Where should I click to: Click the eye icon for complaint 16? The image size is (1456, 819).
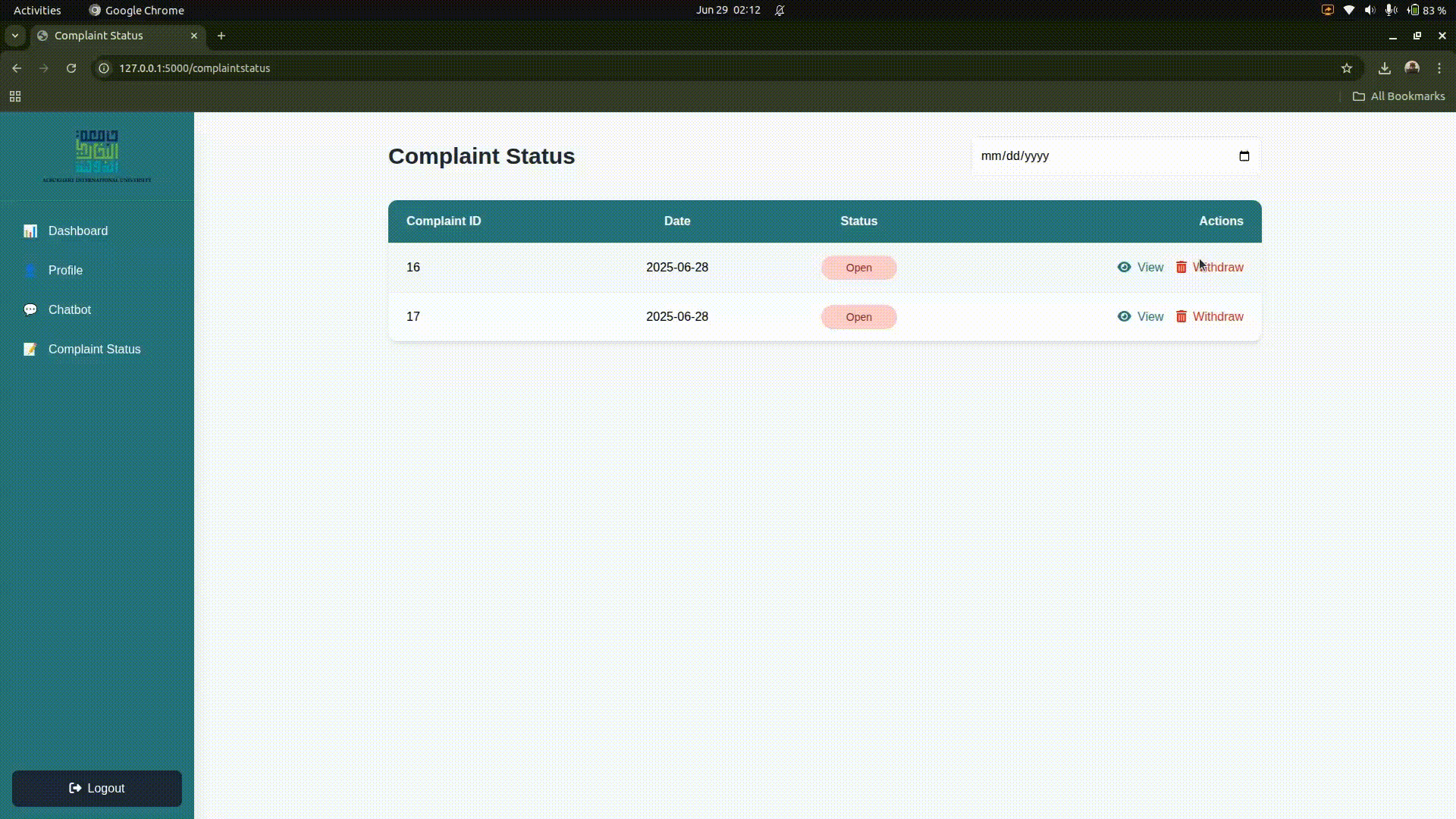coord(1124,267)
